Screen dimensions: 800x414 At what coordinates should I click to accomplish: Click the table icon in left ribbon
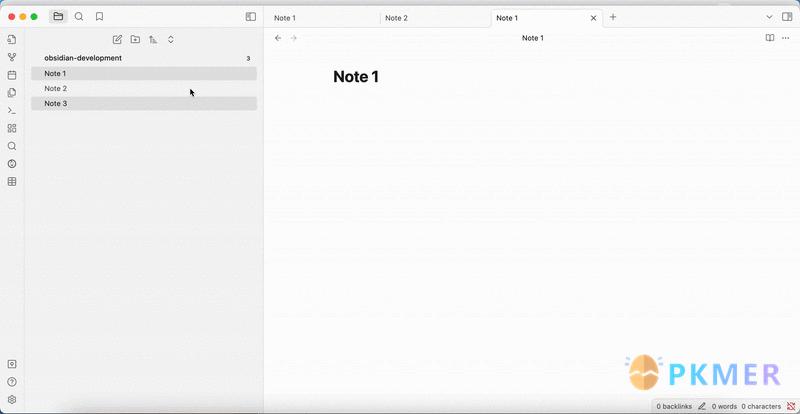tap(12, 182)
